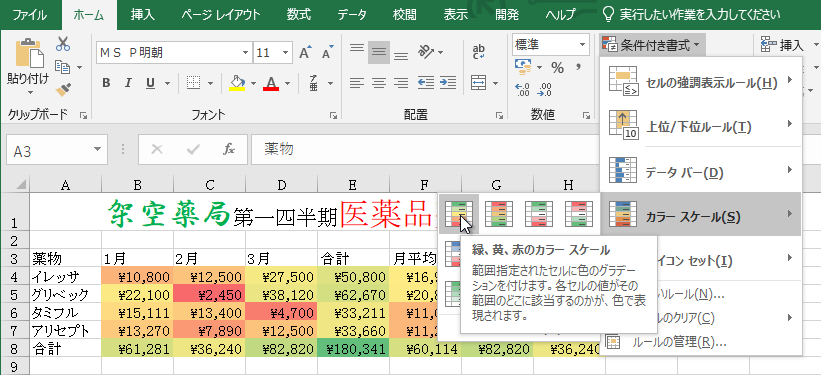Click the Name Box showing A3
This screenshot has width=821, height=375.
(48, 150)
